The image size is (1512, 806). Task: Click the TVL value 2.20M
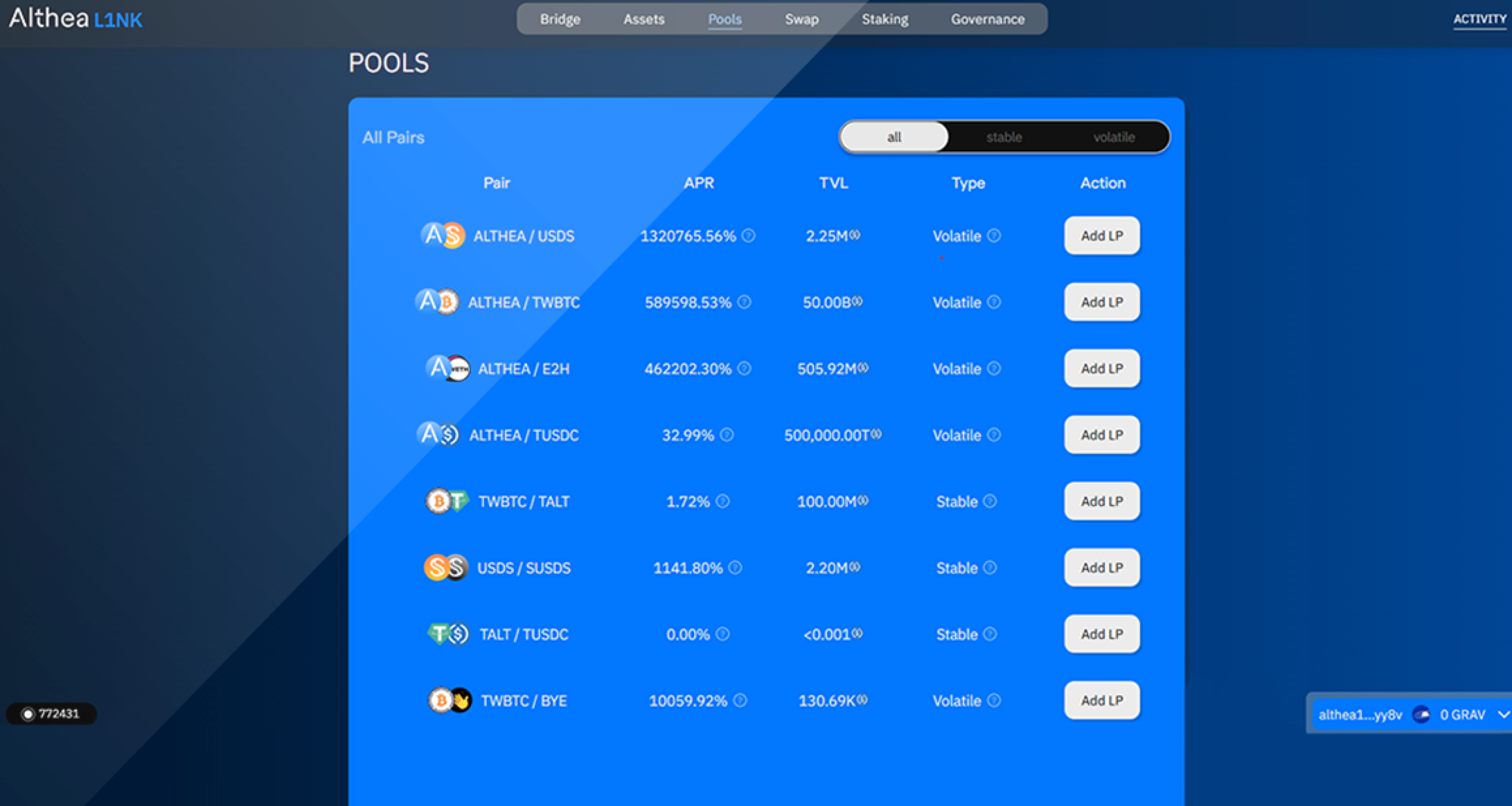(x=827, y=568)
